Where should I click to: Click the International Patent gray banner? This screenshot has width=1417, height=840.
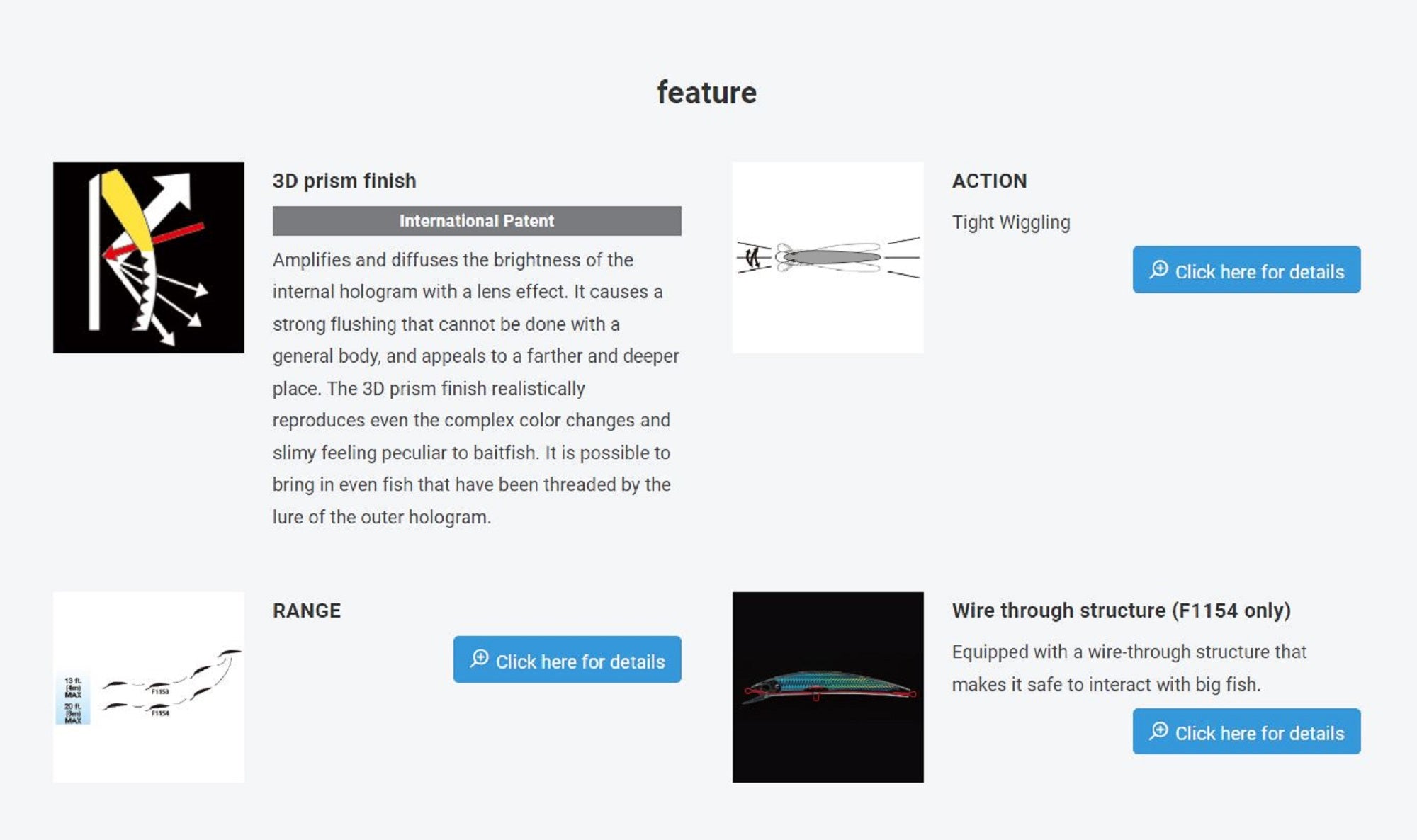click(x=477, y=221)
